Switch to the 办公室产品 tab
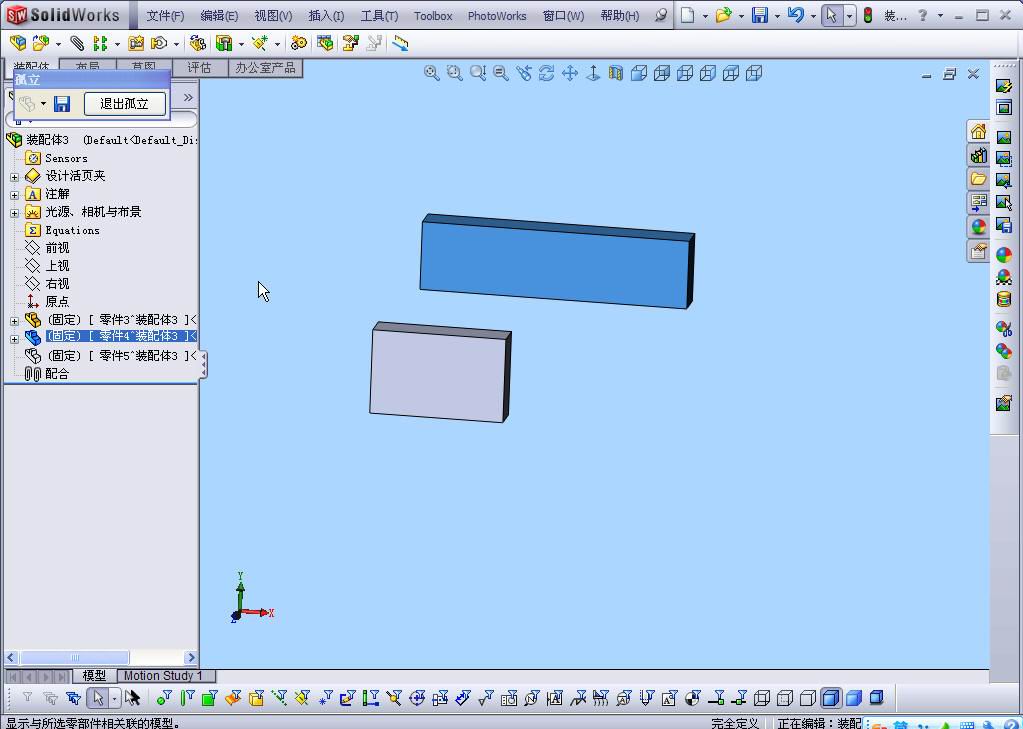Image resolution: width=1023 pixels, height=729 pixels. (266, 68)
